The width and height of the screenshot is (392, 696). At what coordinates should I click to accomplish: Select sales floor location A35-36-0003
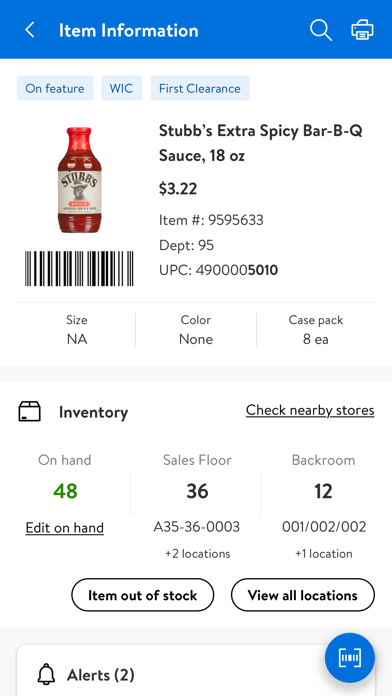[197, 527]
